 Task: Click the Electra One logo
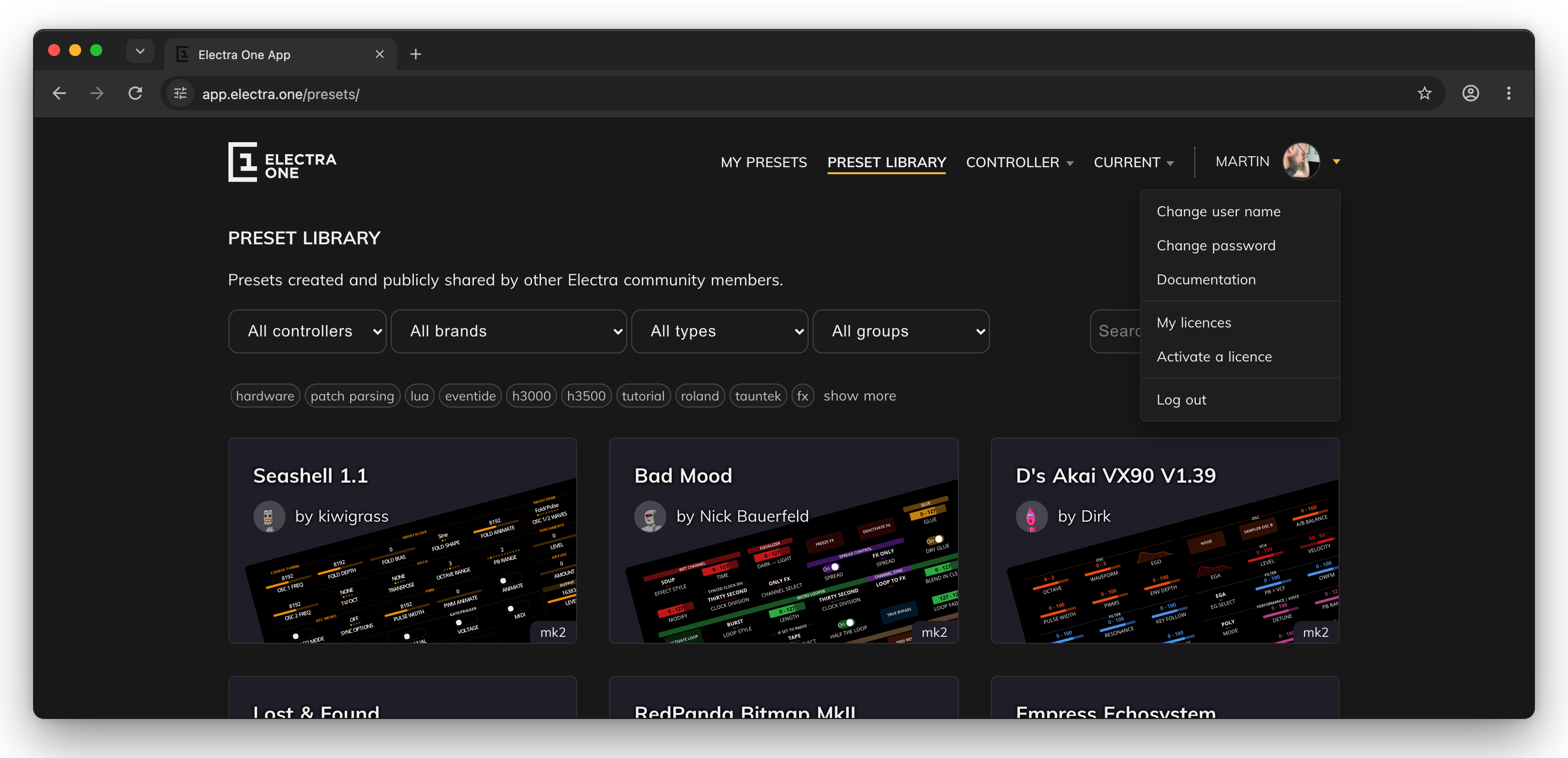(282, 162)
